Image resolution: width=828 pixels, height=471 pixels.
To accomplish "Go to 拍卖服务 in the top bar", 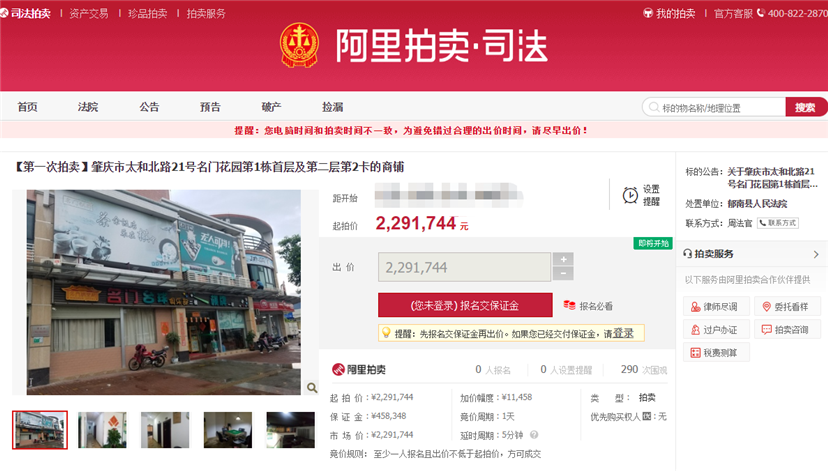I will (x=206, y=13).
